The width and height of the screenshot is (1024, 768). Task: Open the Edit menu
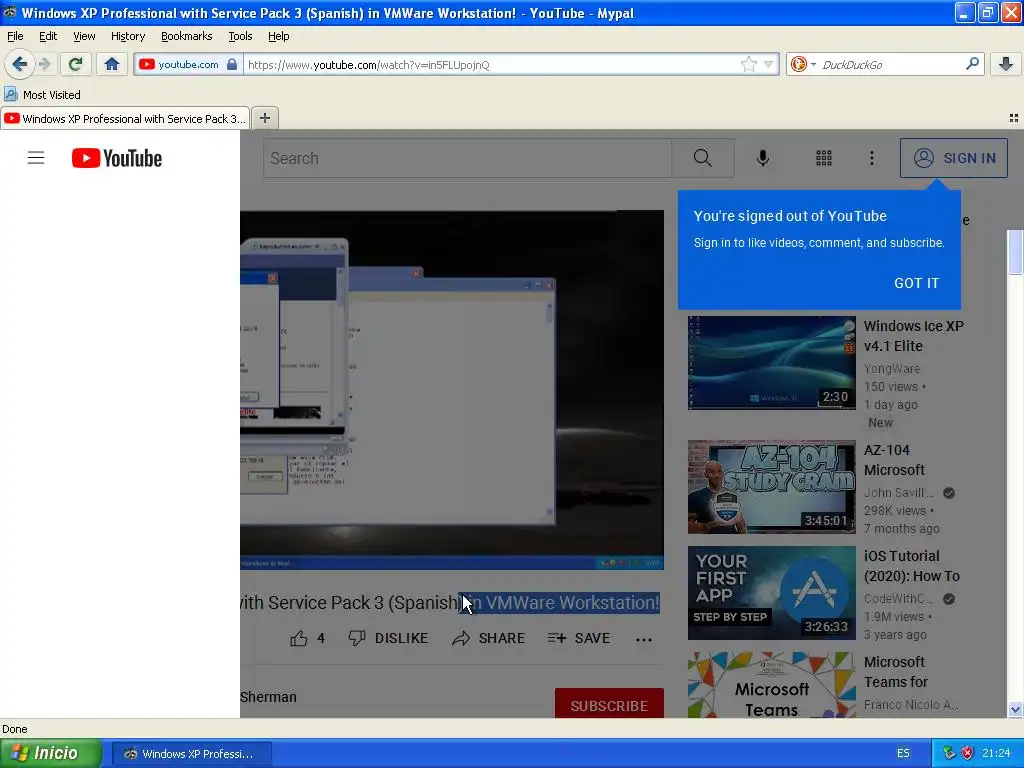pyautogui.click(x=48, y=36)
